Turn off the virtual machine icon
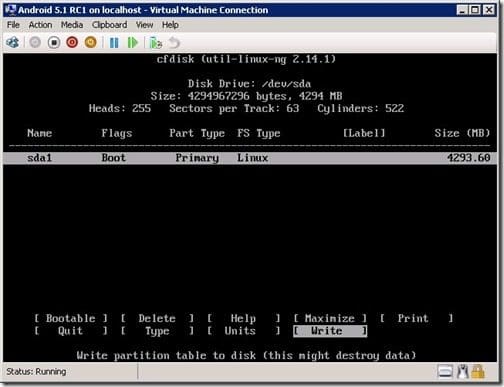The width and height of the screenshot is (504, 387). tap(54, 42)
